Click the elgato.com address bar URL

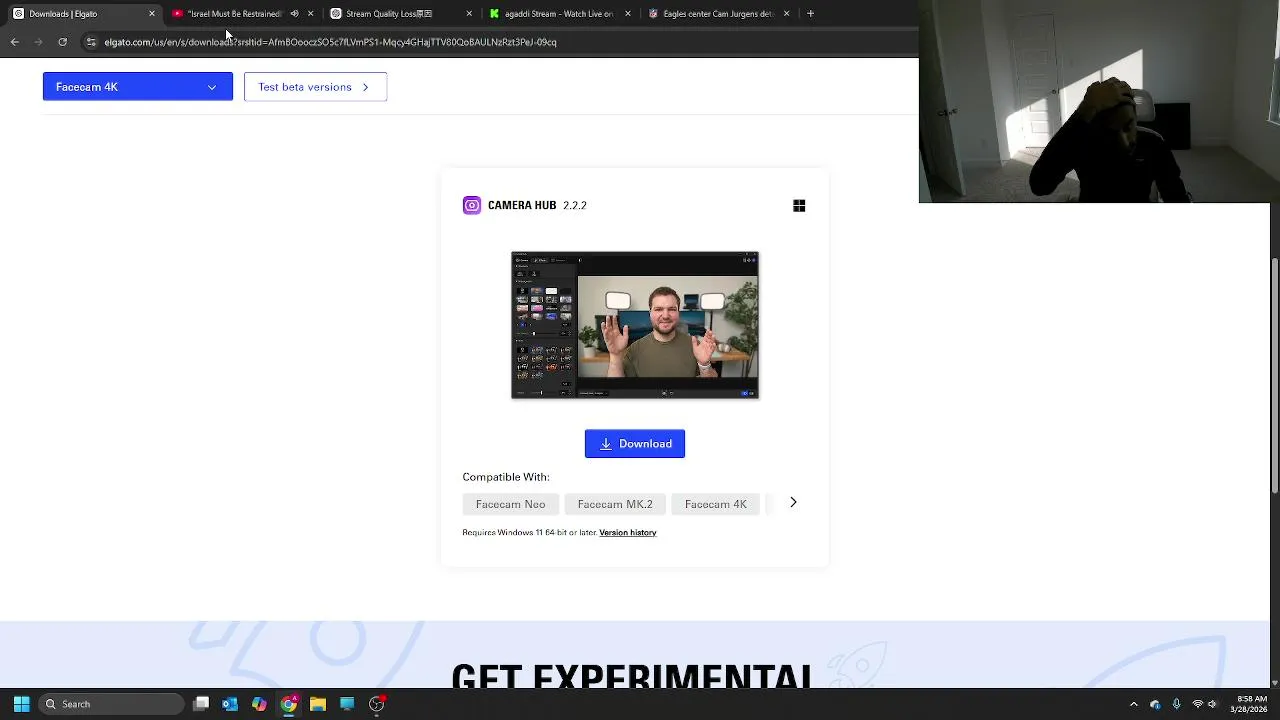click(x=330, y=42)
